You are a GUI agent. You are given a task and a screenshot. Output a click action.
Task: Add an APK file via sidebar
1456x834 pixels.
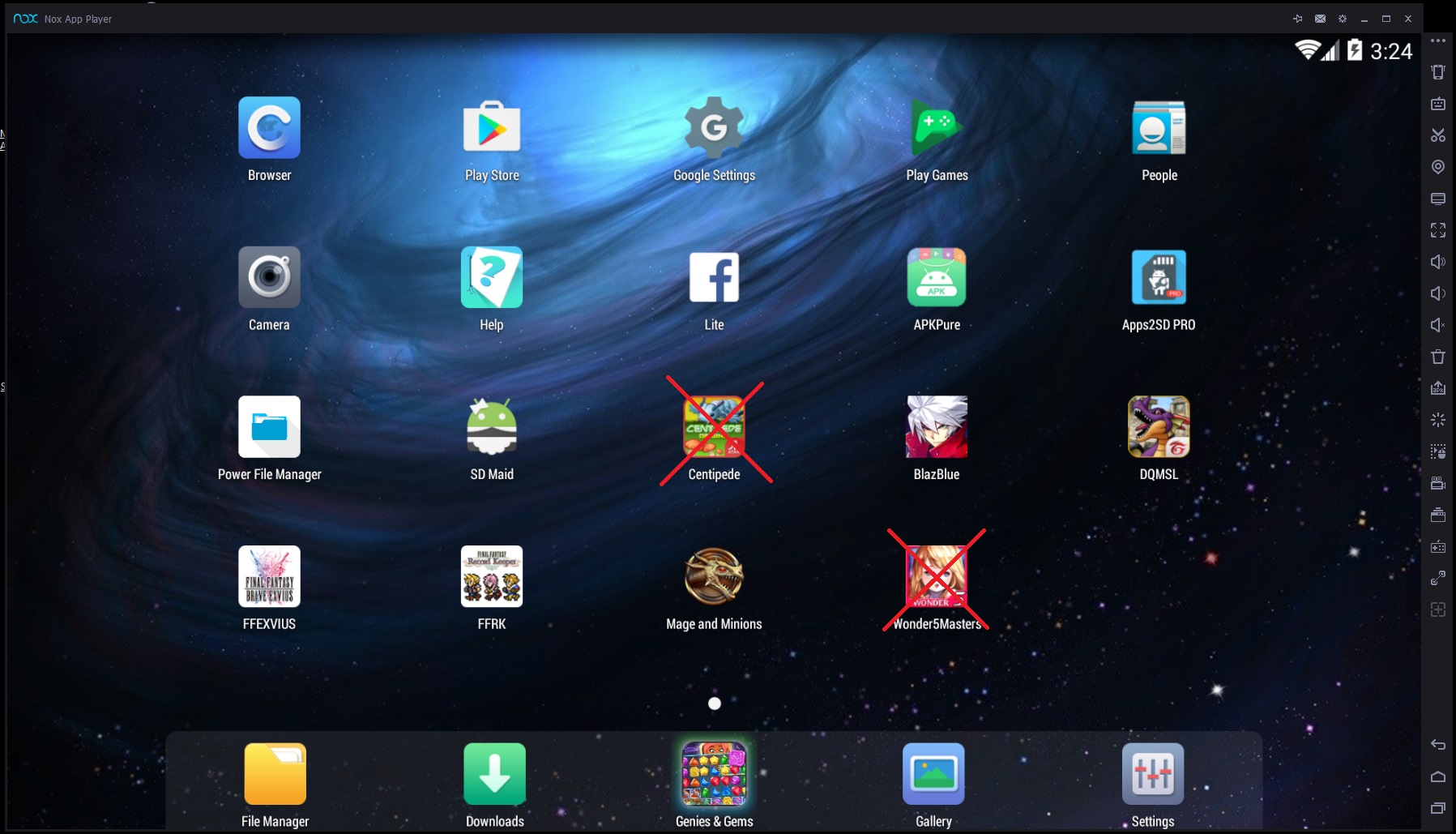(1438, 388)
